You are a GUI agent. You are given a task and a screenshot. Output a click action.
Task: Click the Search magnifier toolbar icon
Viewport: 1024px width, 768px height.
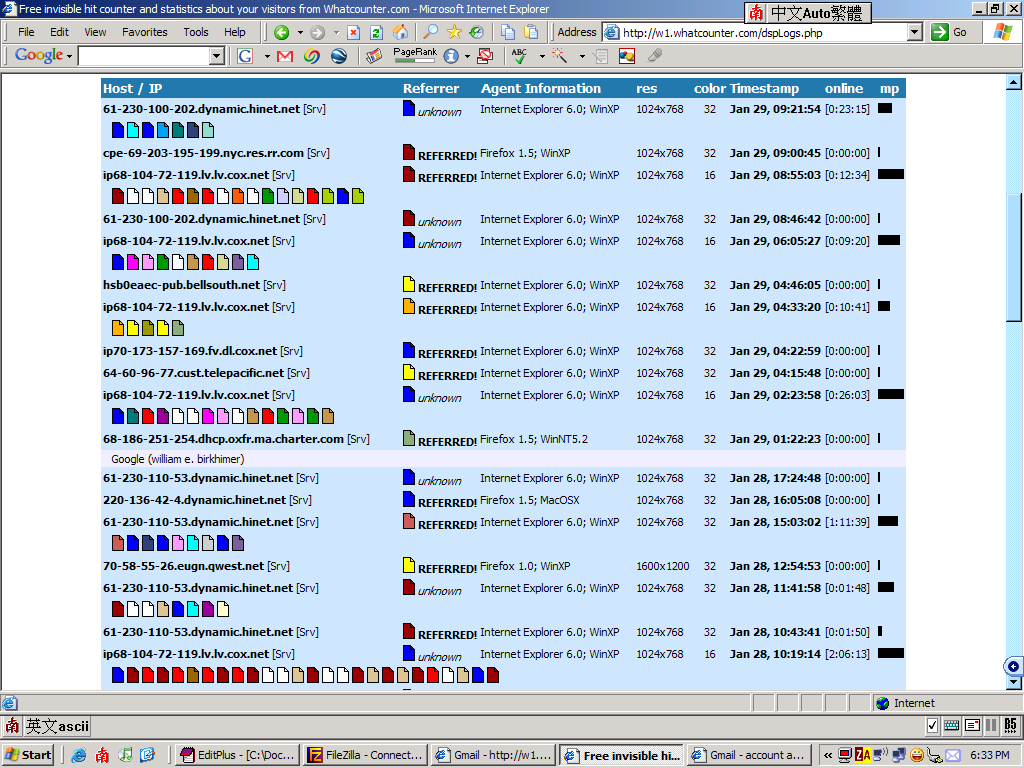(430, 32)
